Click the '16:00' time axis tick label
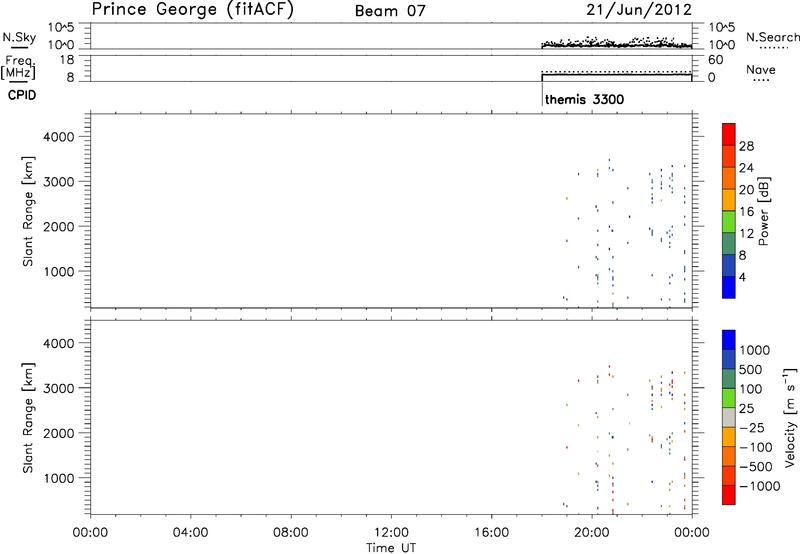 (491, 533)
